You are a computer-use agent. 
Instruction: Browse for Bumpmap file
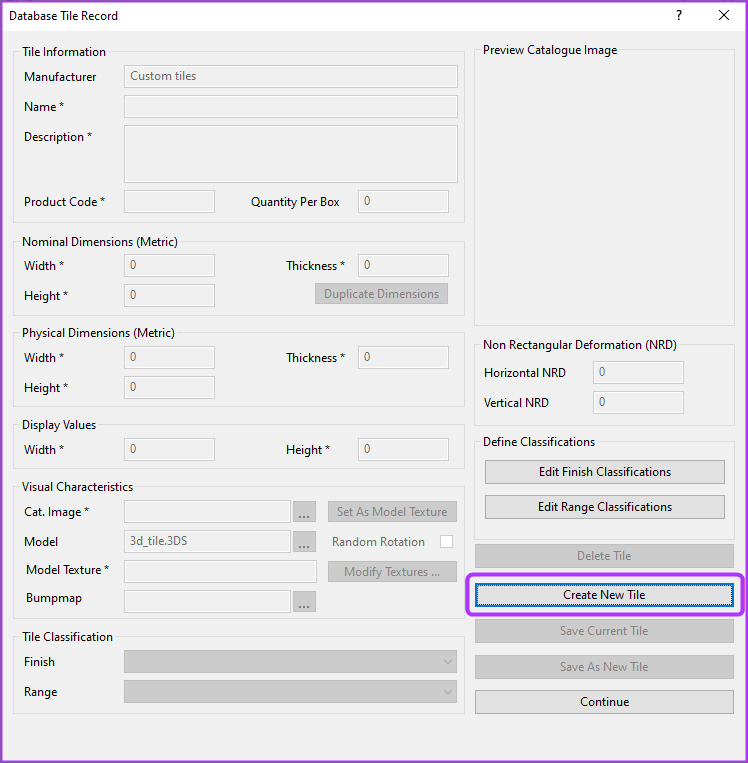pyautogui.click(x=304, y=601)
